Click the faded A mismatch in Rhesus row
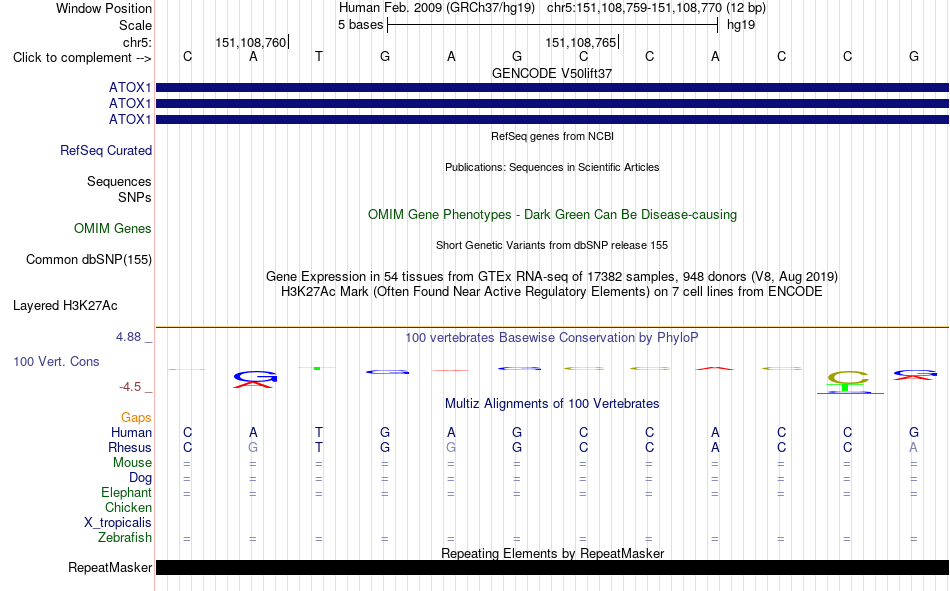 tap(914, 447)
